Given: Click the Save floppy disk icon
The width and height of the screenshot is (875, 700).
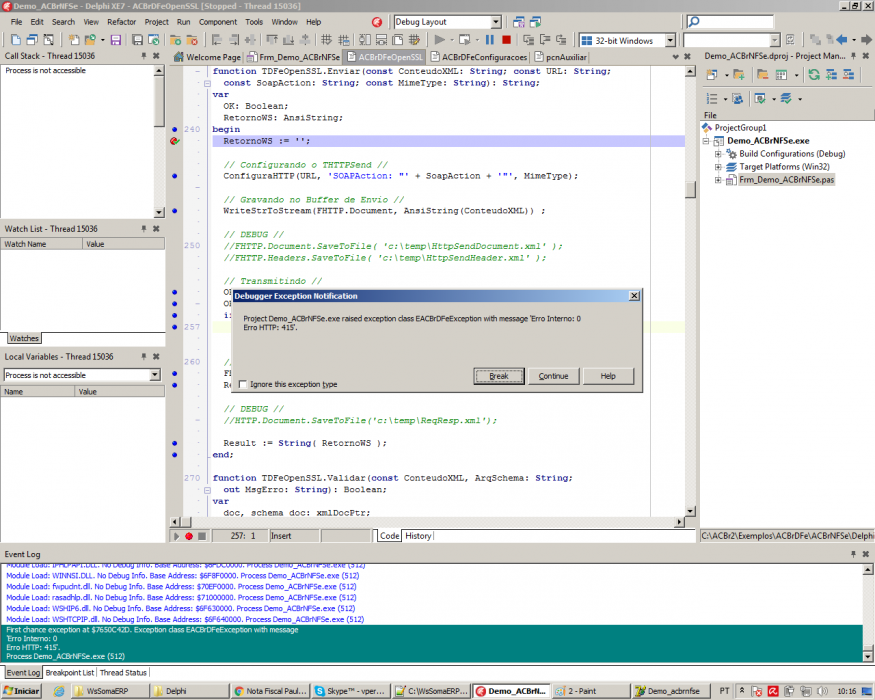Looking at the screenshot, I should (116, 40).
